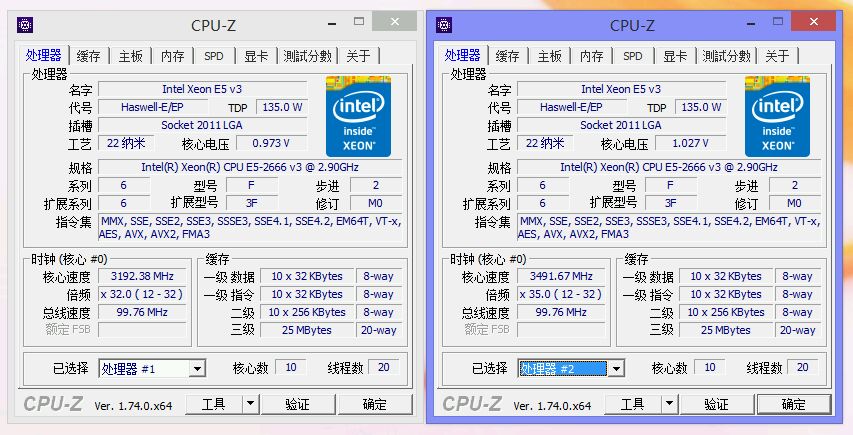Viewport: 853px width, 435px height.
Task: Click 确定 in the left window
Action: [x=375, y=404]
